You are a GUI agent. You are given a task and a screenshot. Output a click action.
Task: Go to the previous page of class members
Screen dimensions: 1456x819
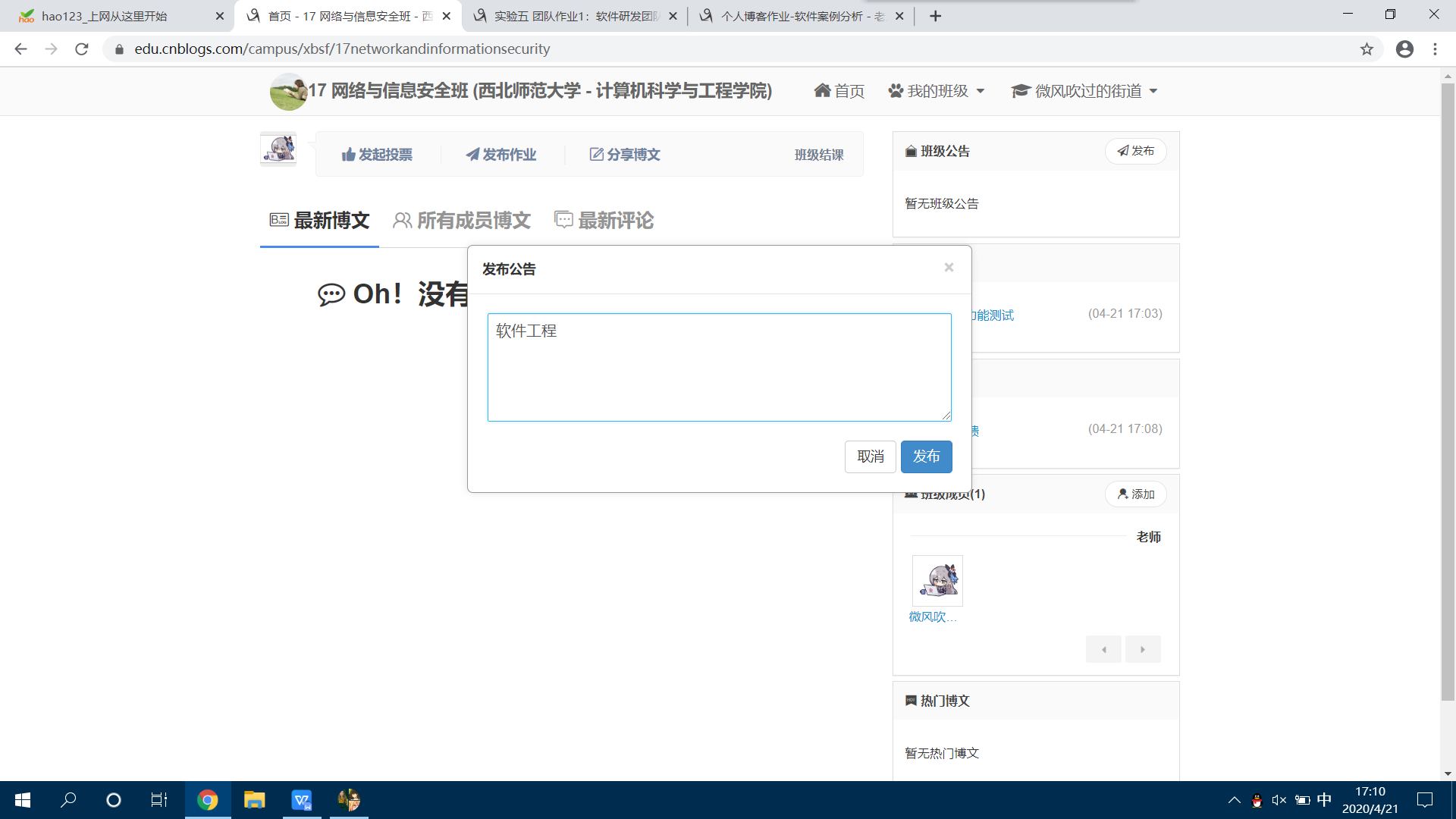[x=1103, y=650]
